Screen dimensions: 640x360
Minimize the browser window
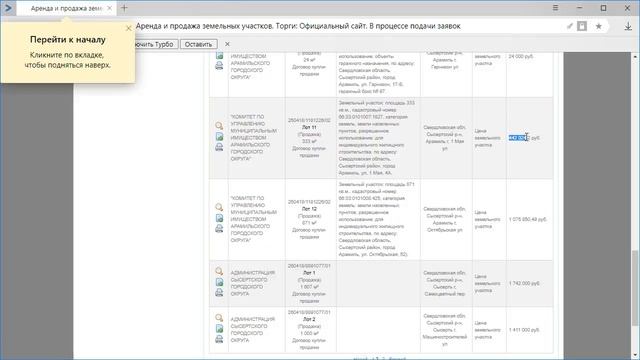[580, 8]
